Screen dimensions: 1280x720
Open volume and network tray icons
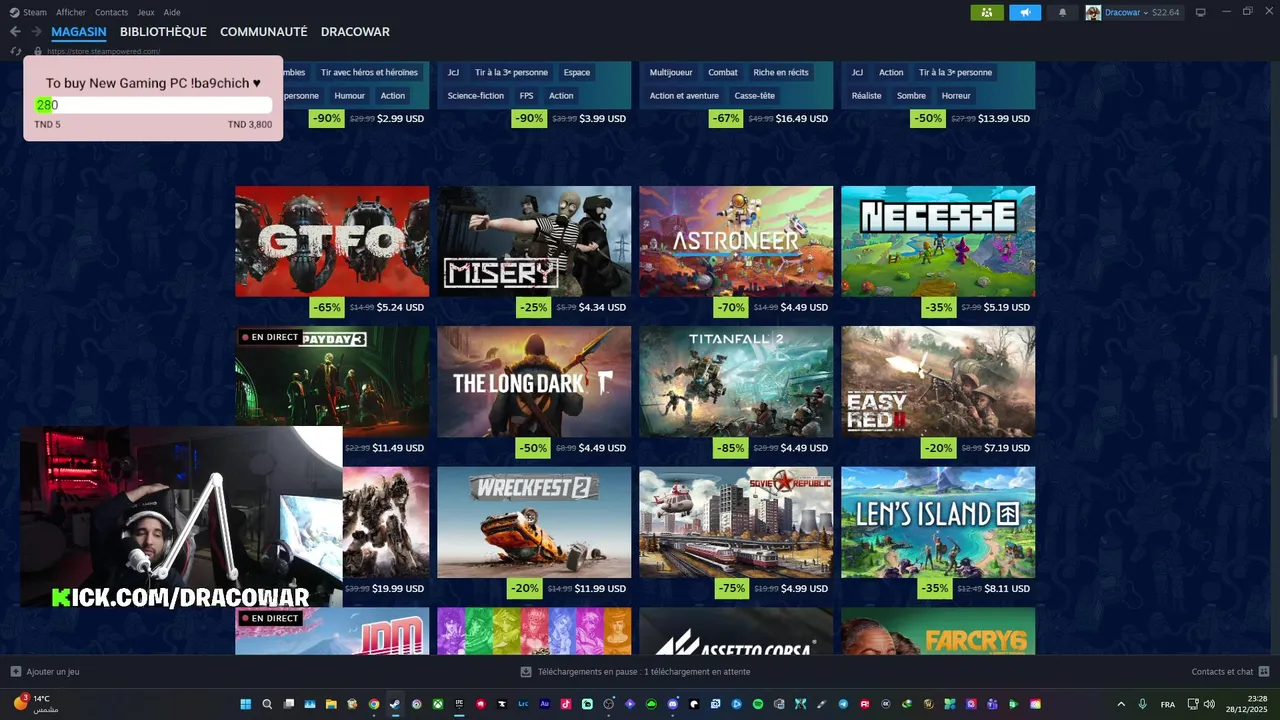point(1201,704)
